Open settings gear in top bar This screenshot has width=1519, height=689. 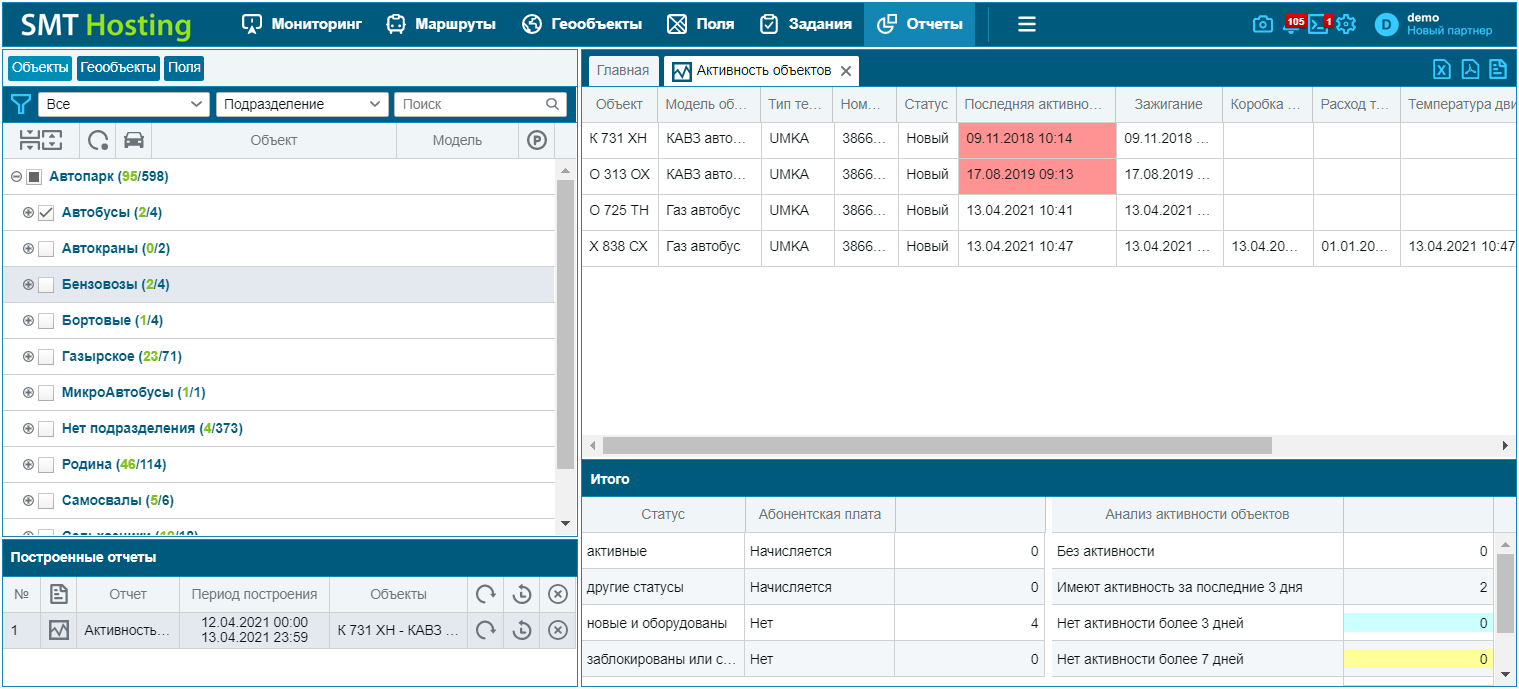click(x=1346, y=24)
